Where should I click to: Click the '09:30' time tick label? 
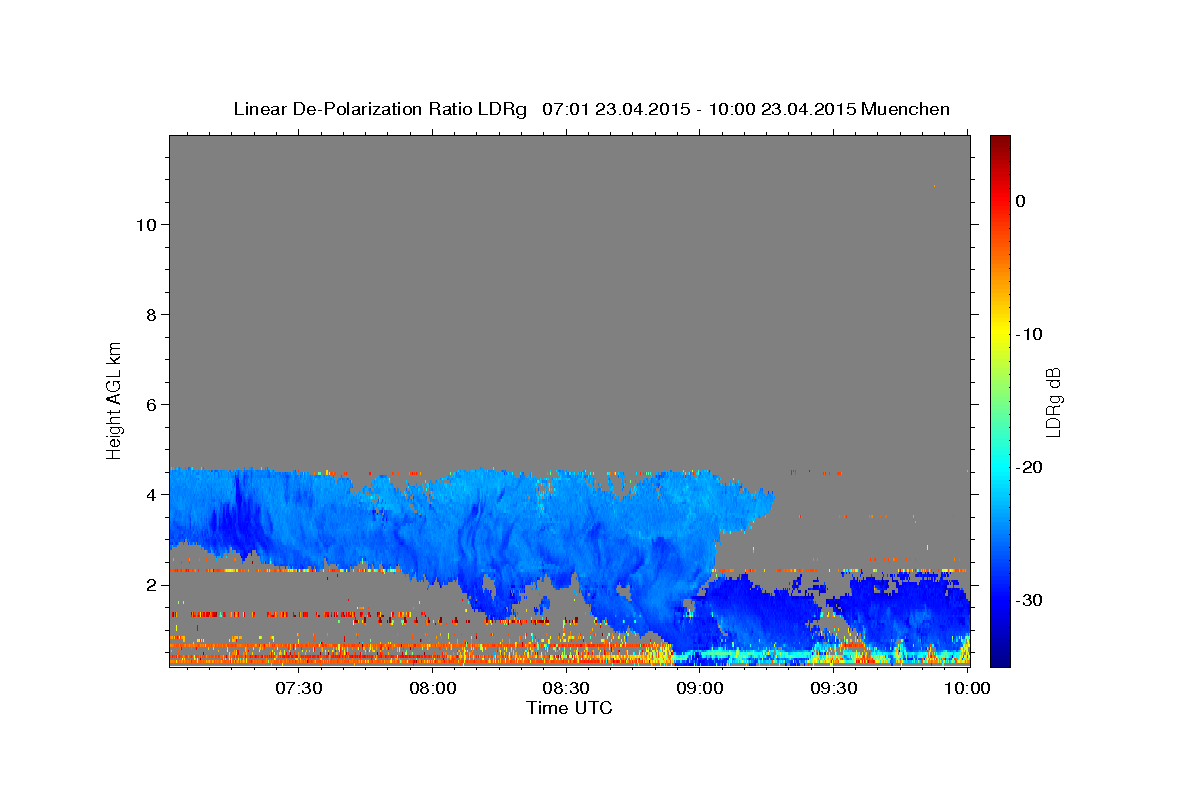tap(834, 688)
